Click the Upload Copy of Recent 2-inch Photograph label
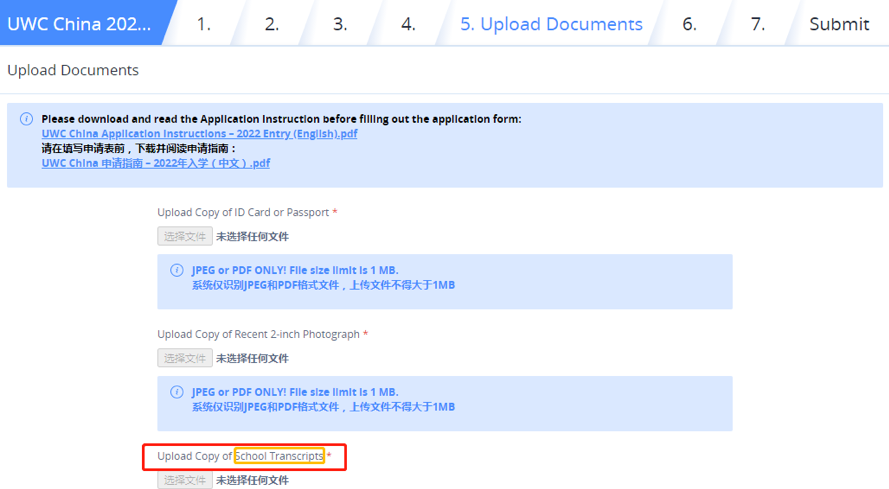889x489 pixels. tap(263, 334)
